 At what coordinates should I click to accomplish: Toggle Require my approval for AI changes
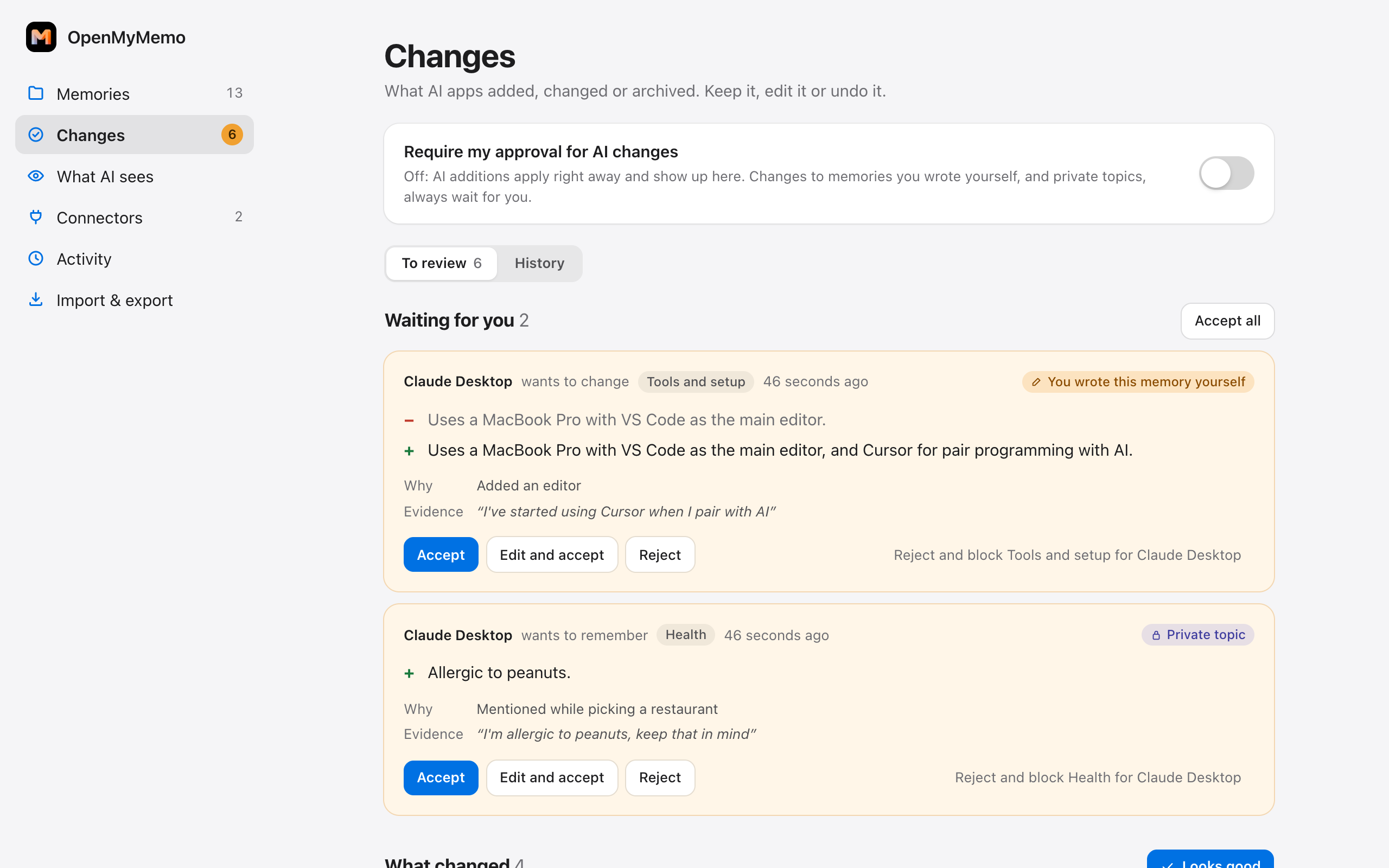[x=1226, y=173]
